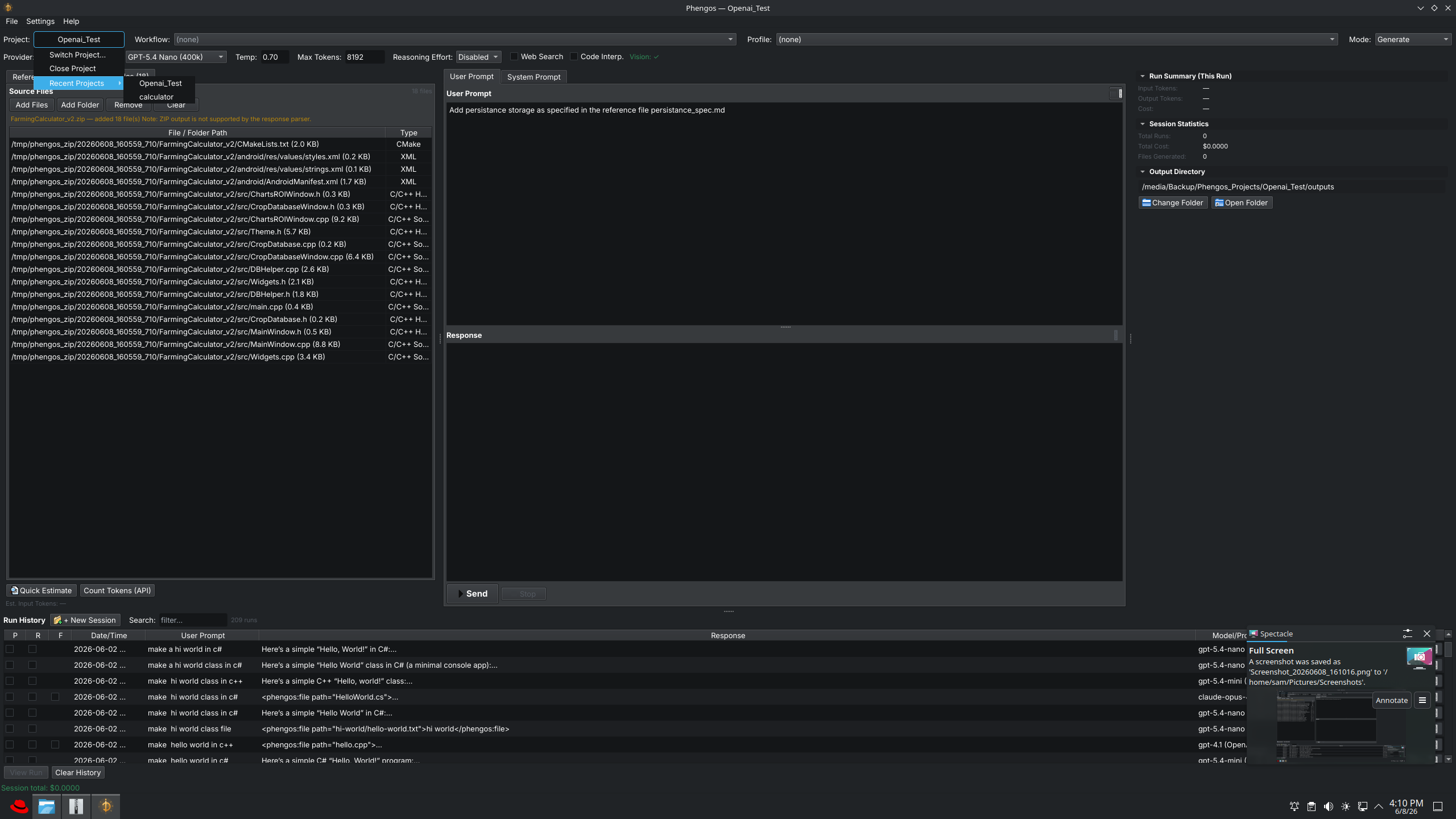Click the Spectacle camera app icon
The width and height of the screenshot is (1456, 819).
click(x=1420, y=657)
